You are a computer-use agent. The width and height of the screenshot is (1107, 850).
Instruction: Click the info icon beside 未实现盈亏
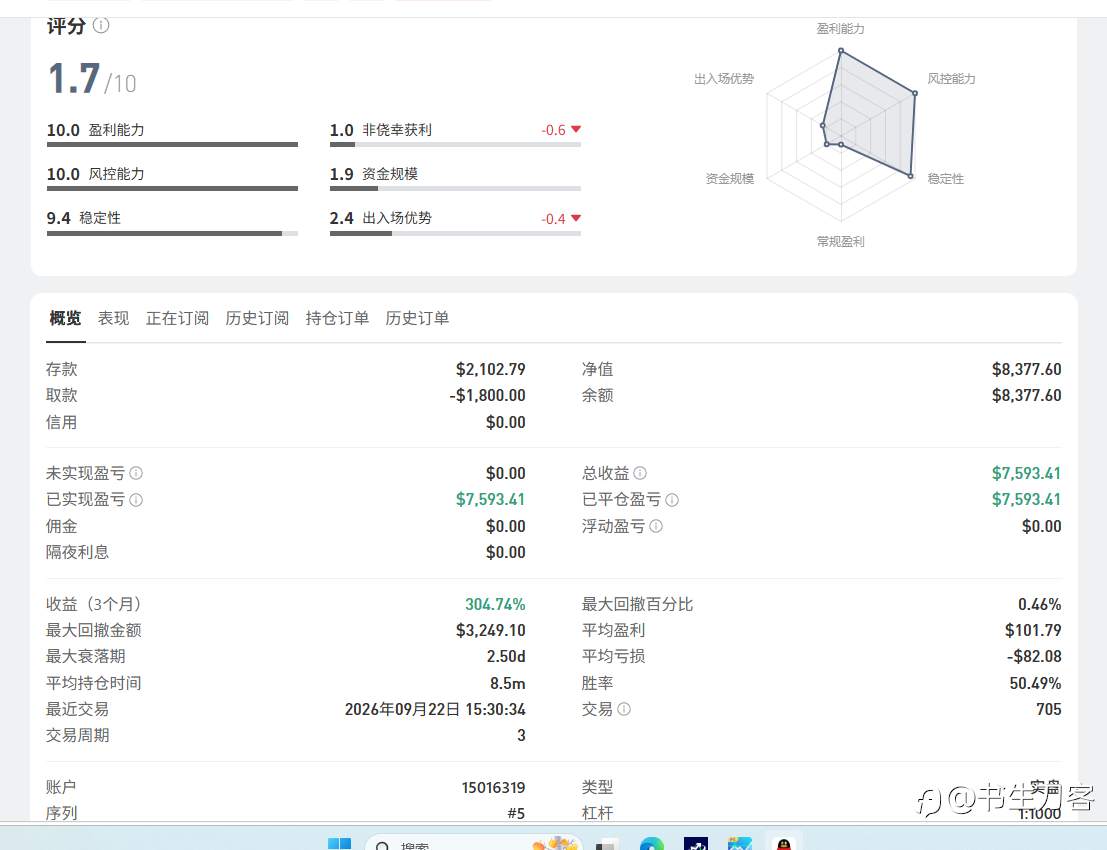click(x=136, y=473)
